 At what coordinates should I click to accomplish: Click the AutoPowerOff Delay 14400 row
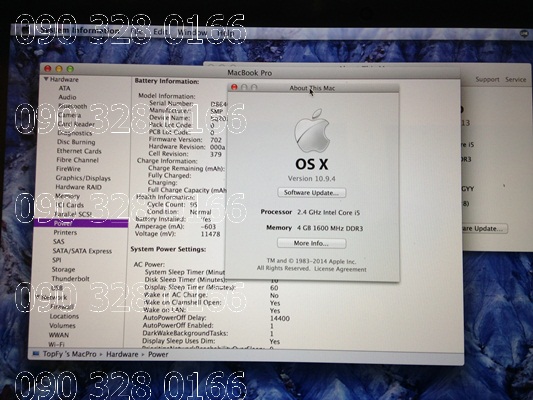coord(216,318)
